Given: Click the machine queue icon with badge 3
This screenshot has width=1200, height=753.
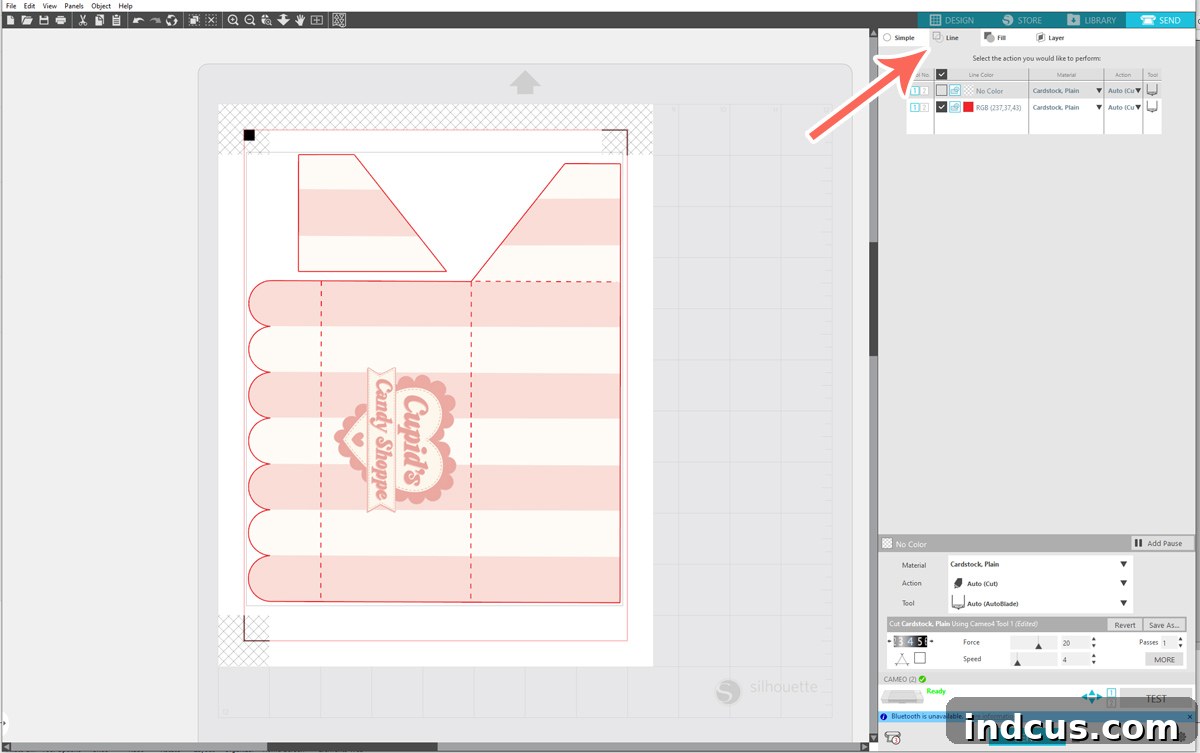Looking at the screenshot, I should coord(894,739).
